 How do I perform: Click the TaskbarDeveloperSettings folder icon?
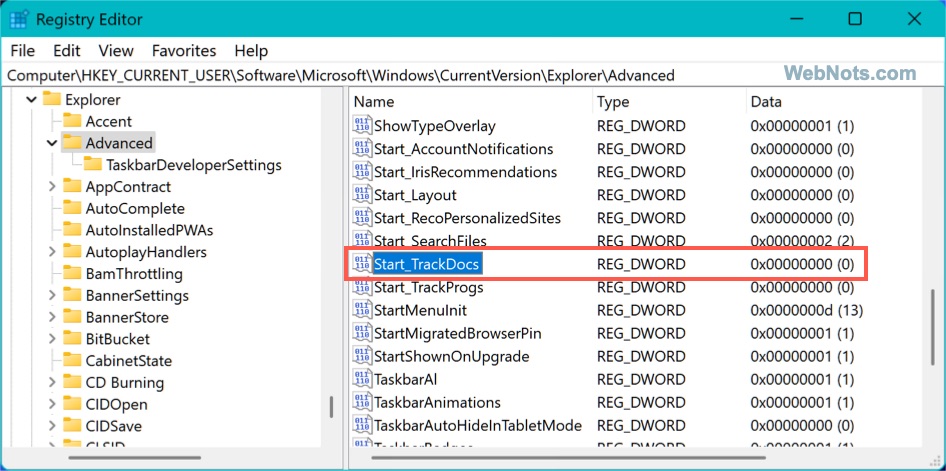click(x=92, y=164)
